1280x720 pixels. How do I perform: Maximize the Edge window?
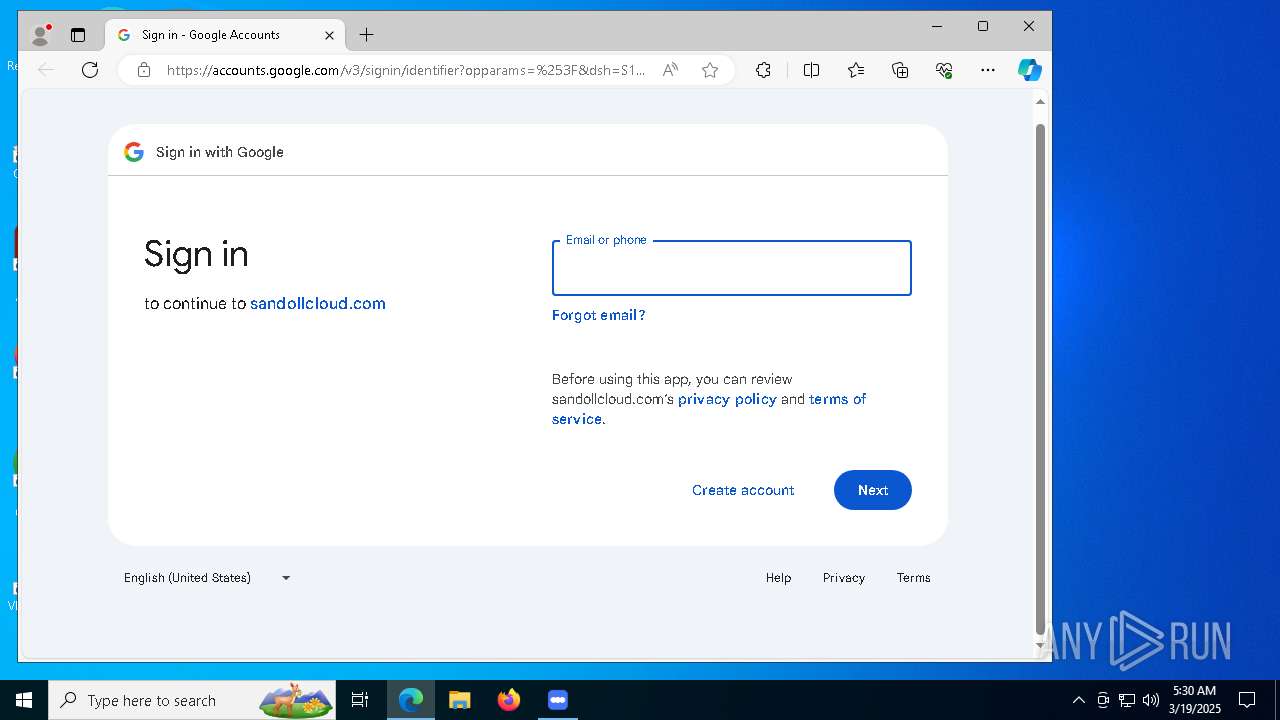983,26
